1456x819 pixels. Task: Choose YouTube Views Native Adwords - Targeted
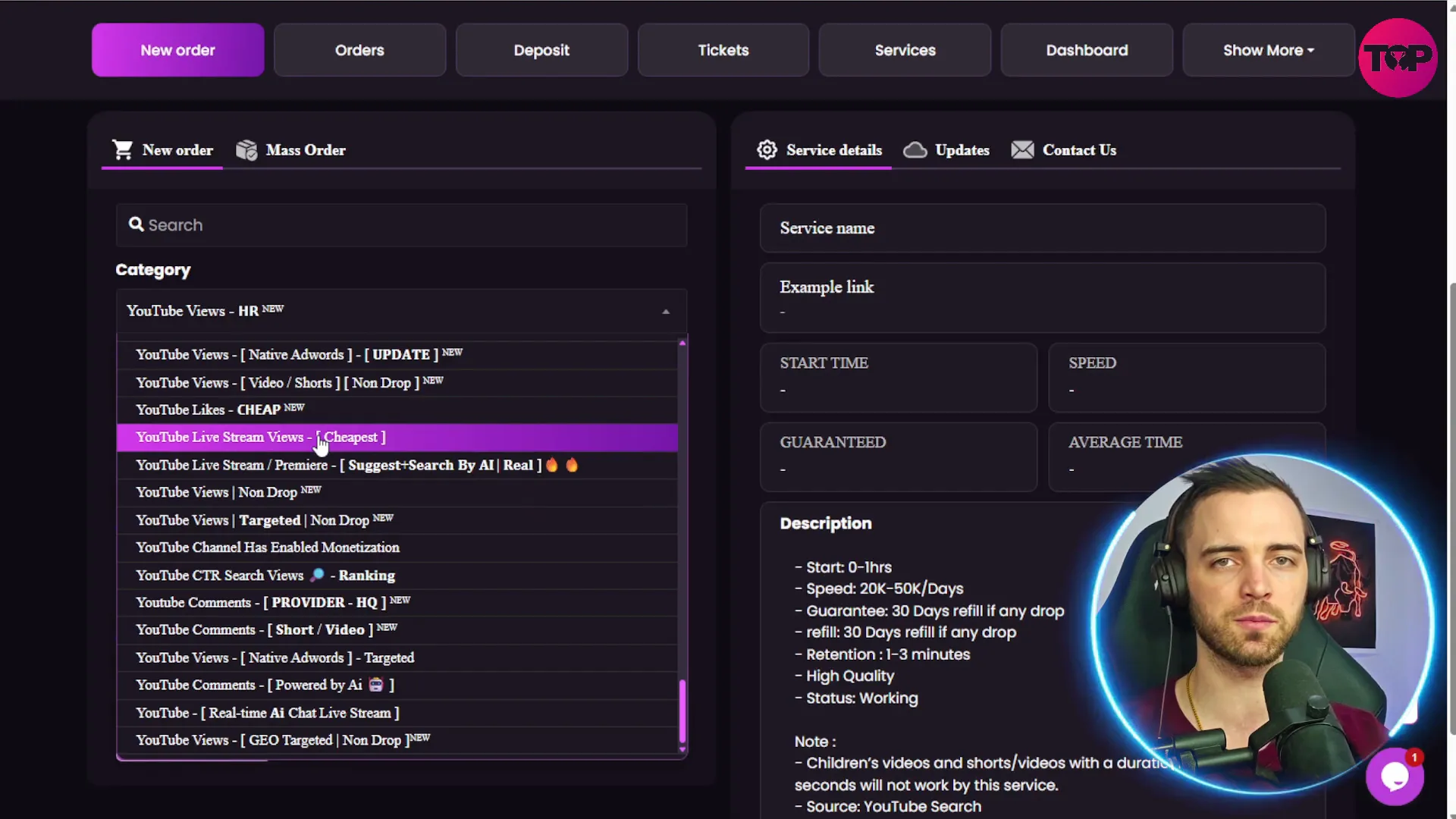[x=397, y=658]
